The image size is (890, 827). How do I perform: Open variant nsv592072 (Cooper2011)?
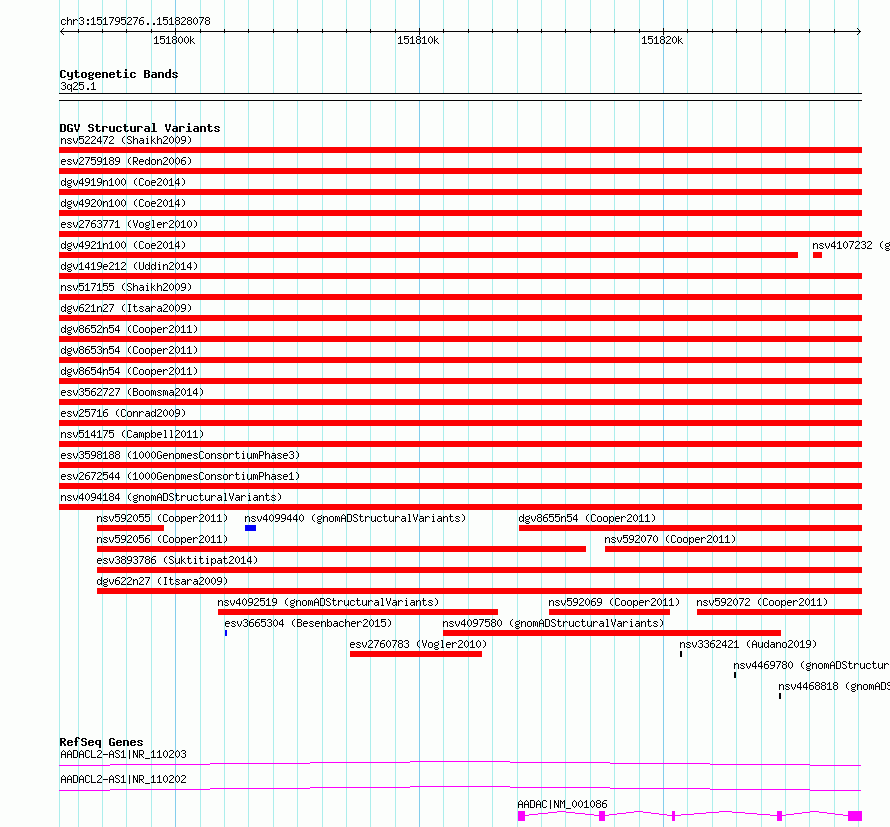779,612
